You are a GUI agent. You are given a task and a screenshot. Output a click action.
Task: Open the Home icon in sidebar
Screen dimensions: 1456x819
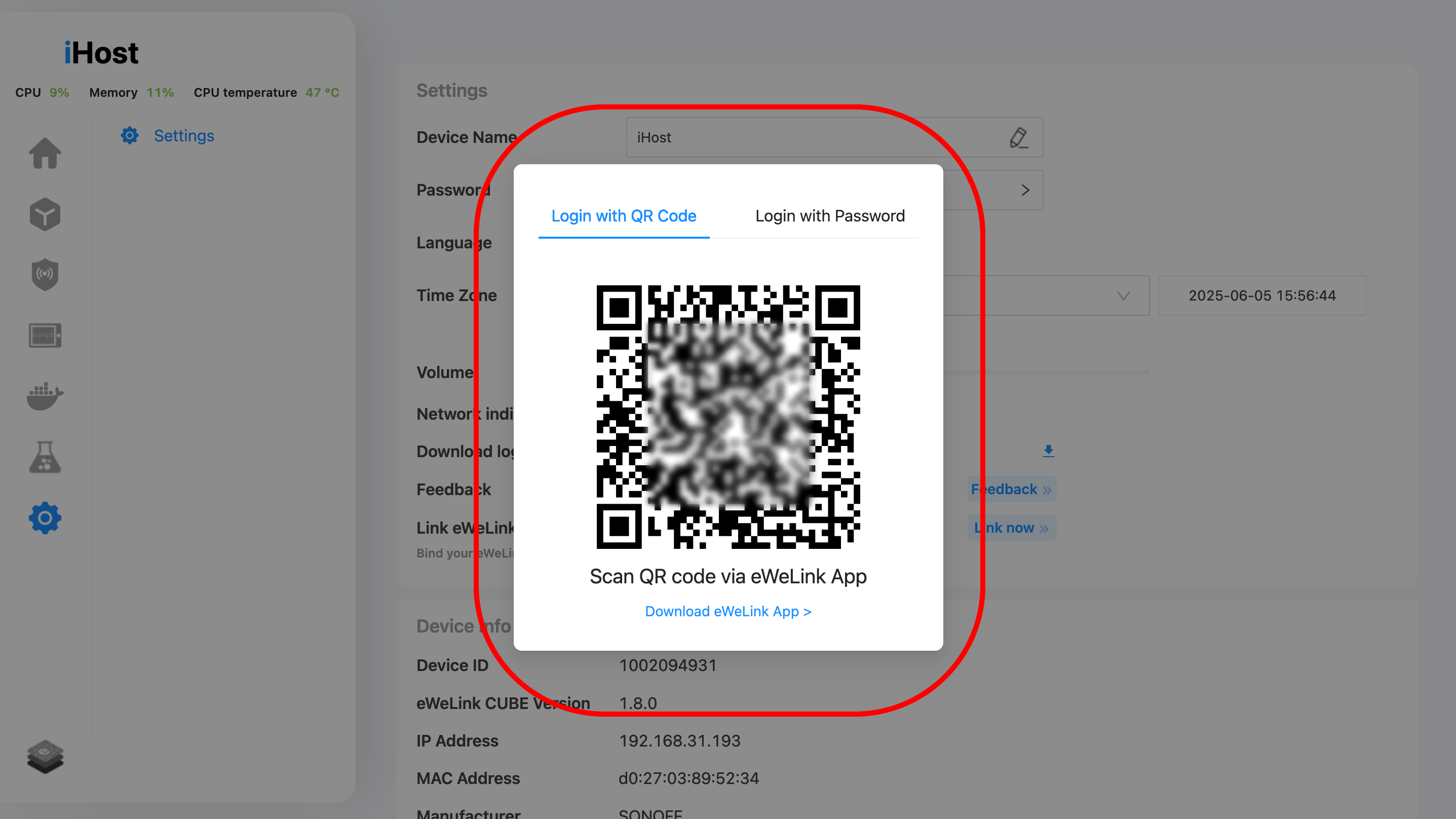tap(45, 153)
